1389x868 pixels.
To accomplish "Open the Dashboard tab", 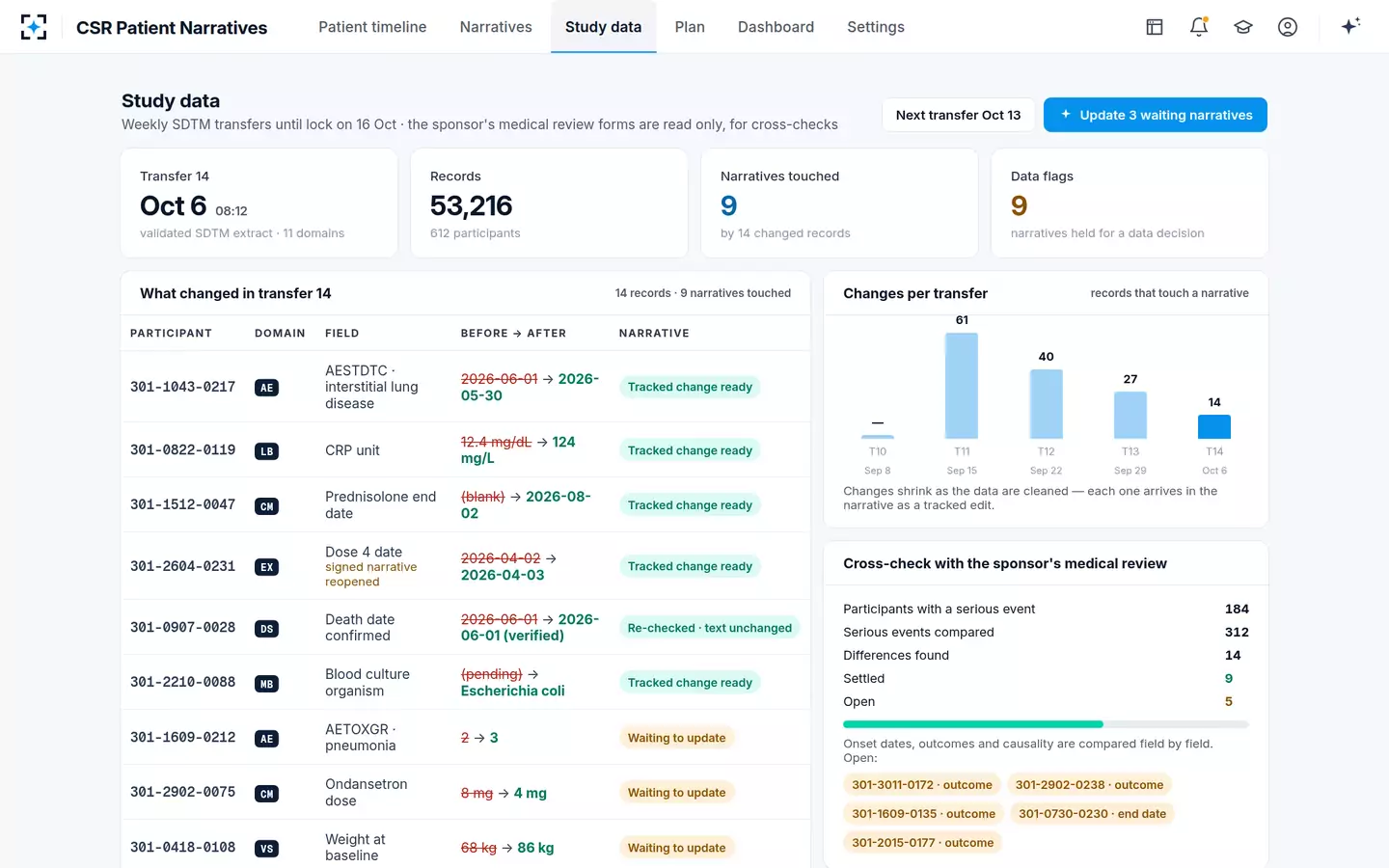I will click(776, 27).
